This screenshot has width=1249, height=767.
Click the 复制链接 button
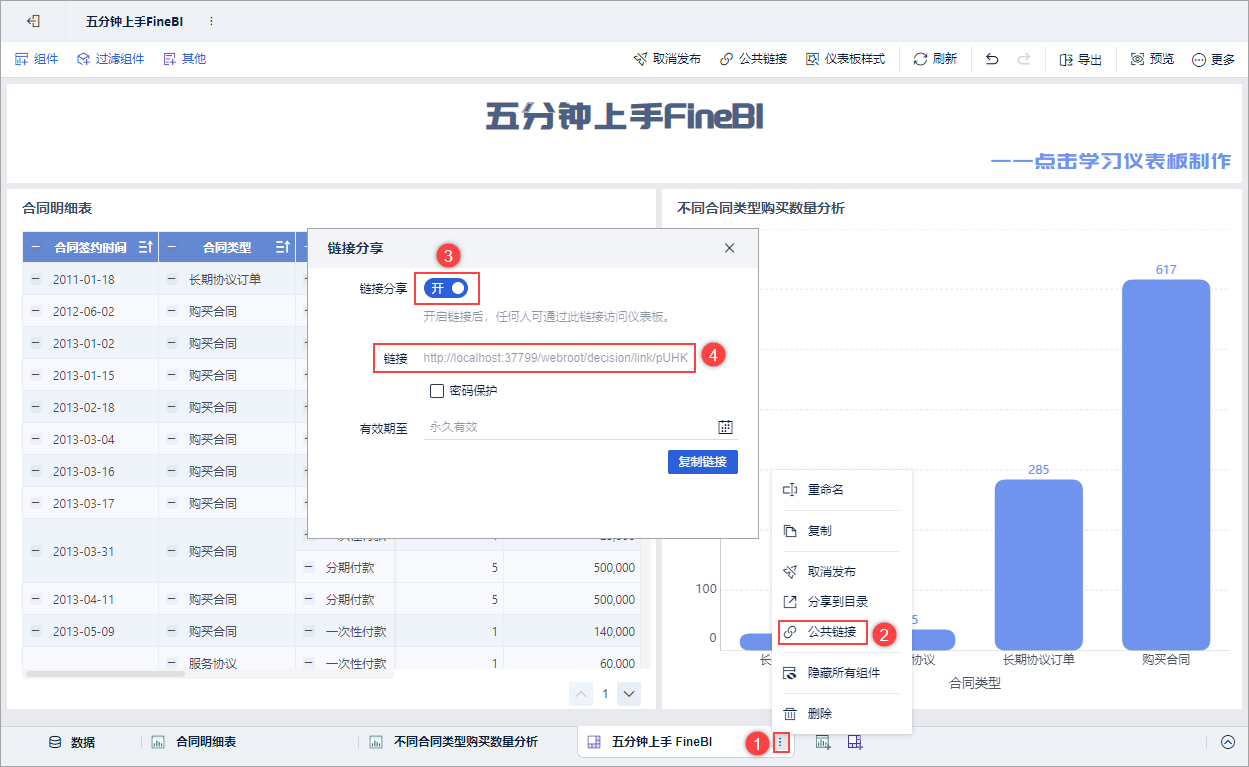(703, 462)
